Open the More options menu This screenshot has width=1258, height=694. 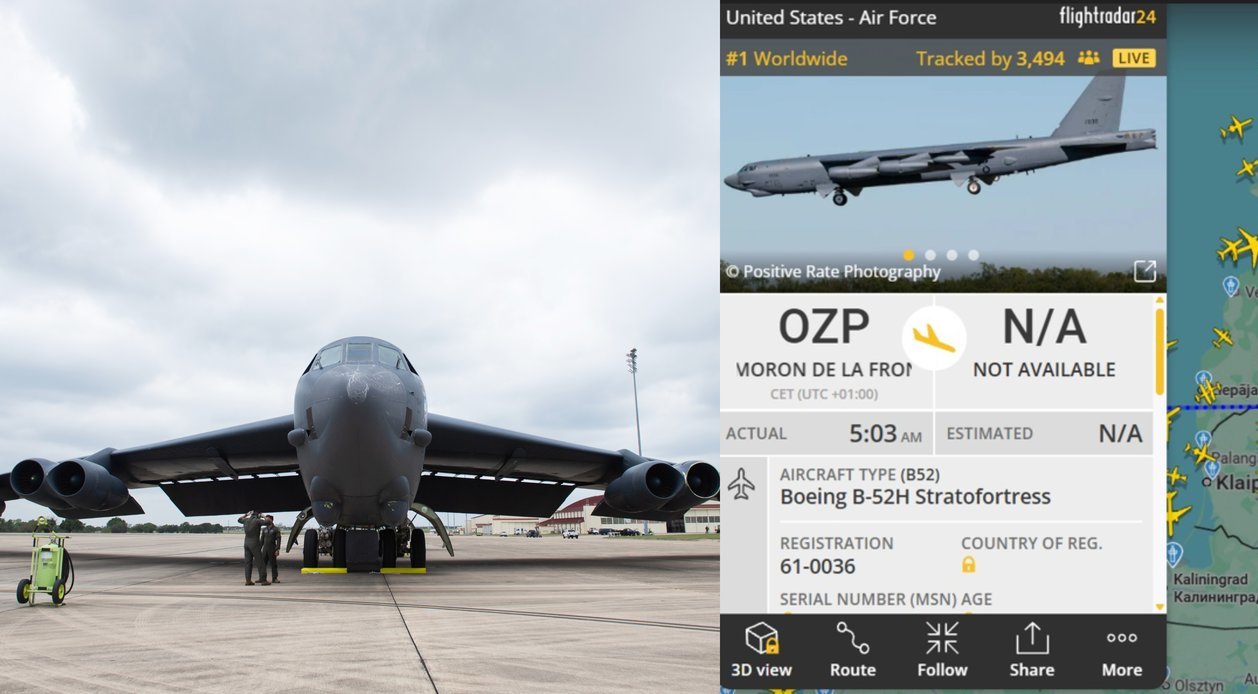click(1121, 650)
